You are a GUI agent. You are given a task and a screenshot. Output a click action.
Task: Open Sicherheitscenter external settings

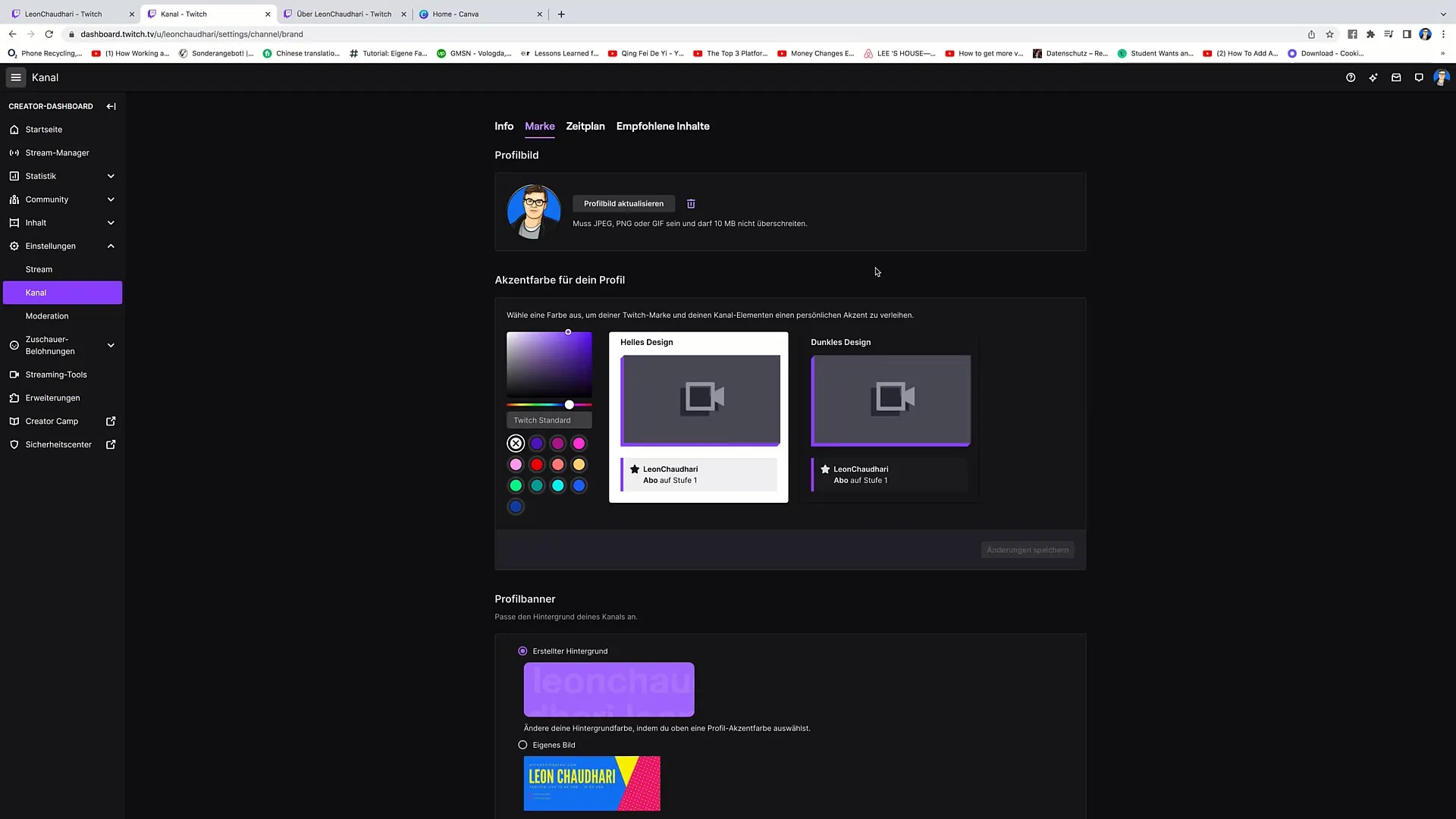coord(111,444)
